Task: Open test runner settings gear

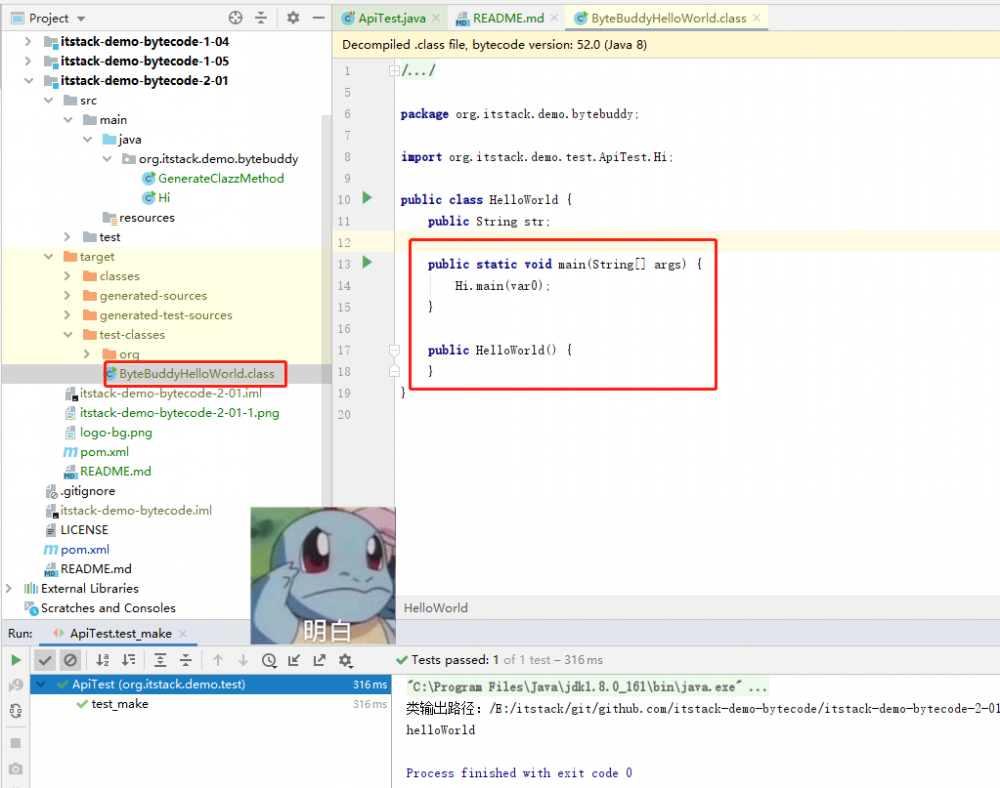Action: (345, 660)
